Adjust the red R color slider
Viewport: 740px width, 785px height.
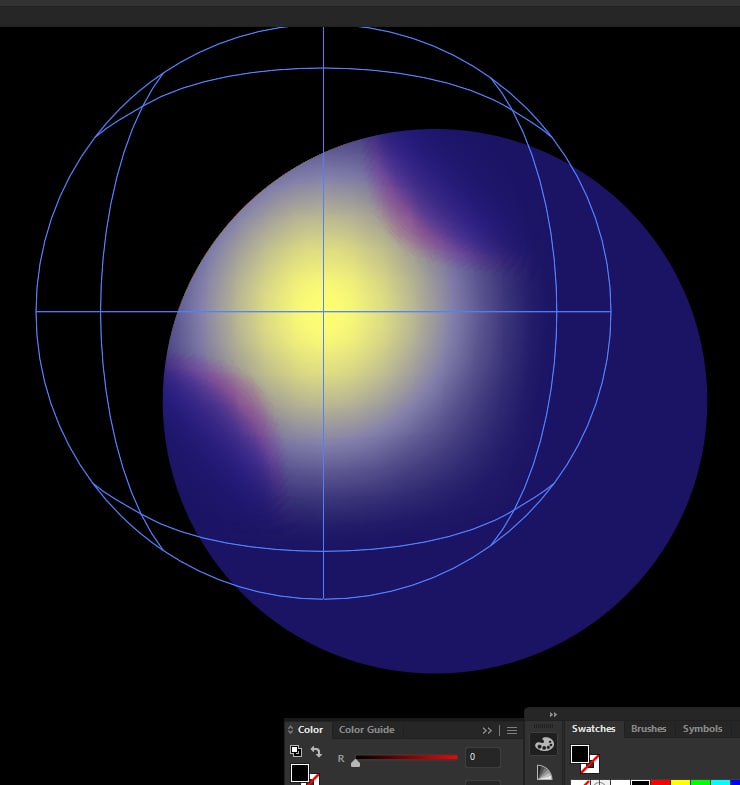(x=406, y=757)
